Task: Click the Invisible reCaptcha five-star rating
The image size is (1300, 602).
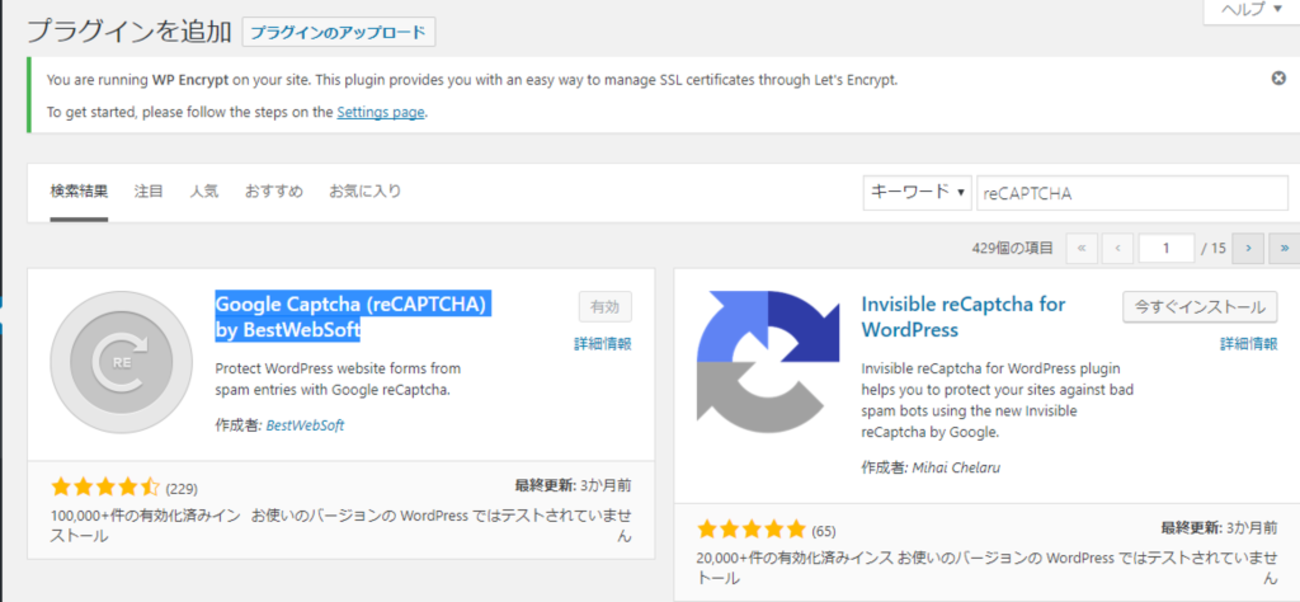Action: 751,529
